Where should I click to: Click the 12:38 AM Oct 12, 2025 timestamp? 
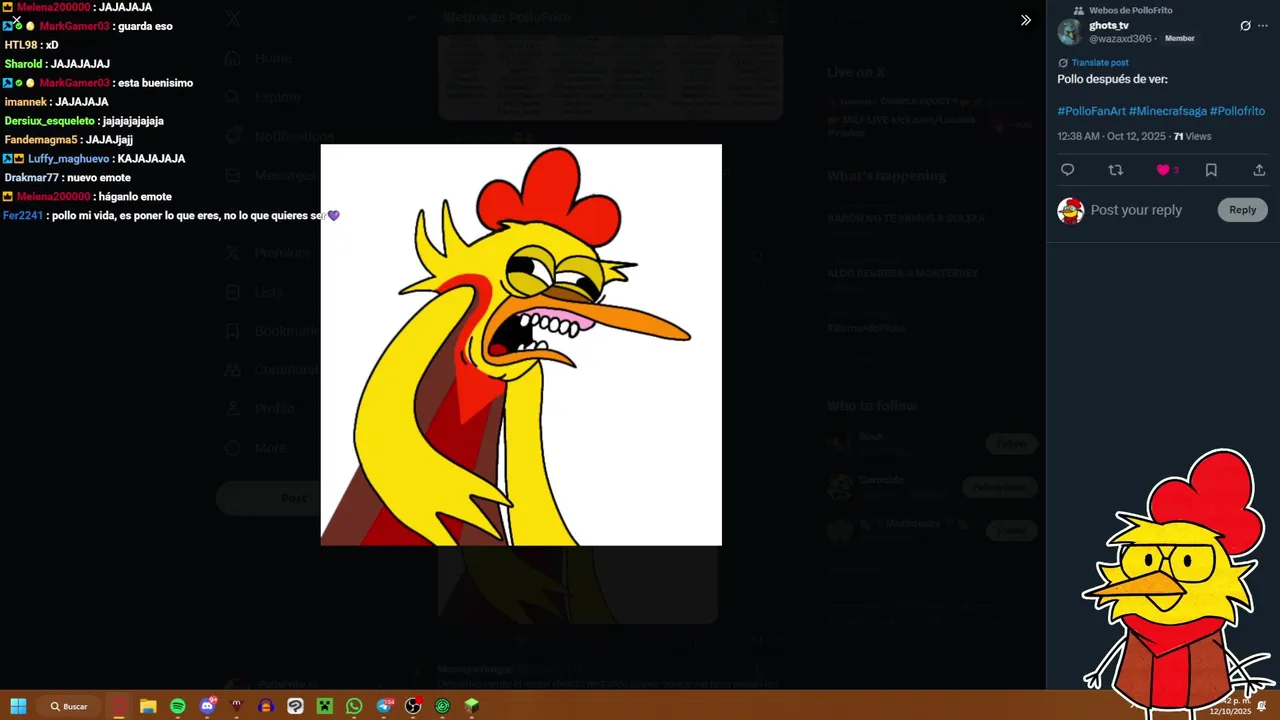click(1111, 136)
